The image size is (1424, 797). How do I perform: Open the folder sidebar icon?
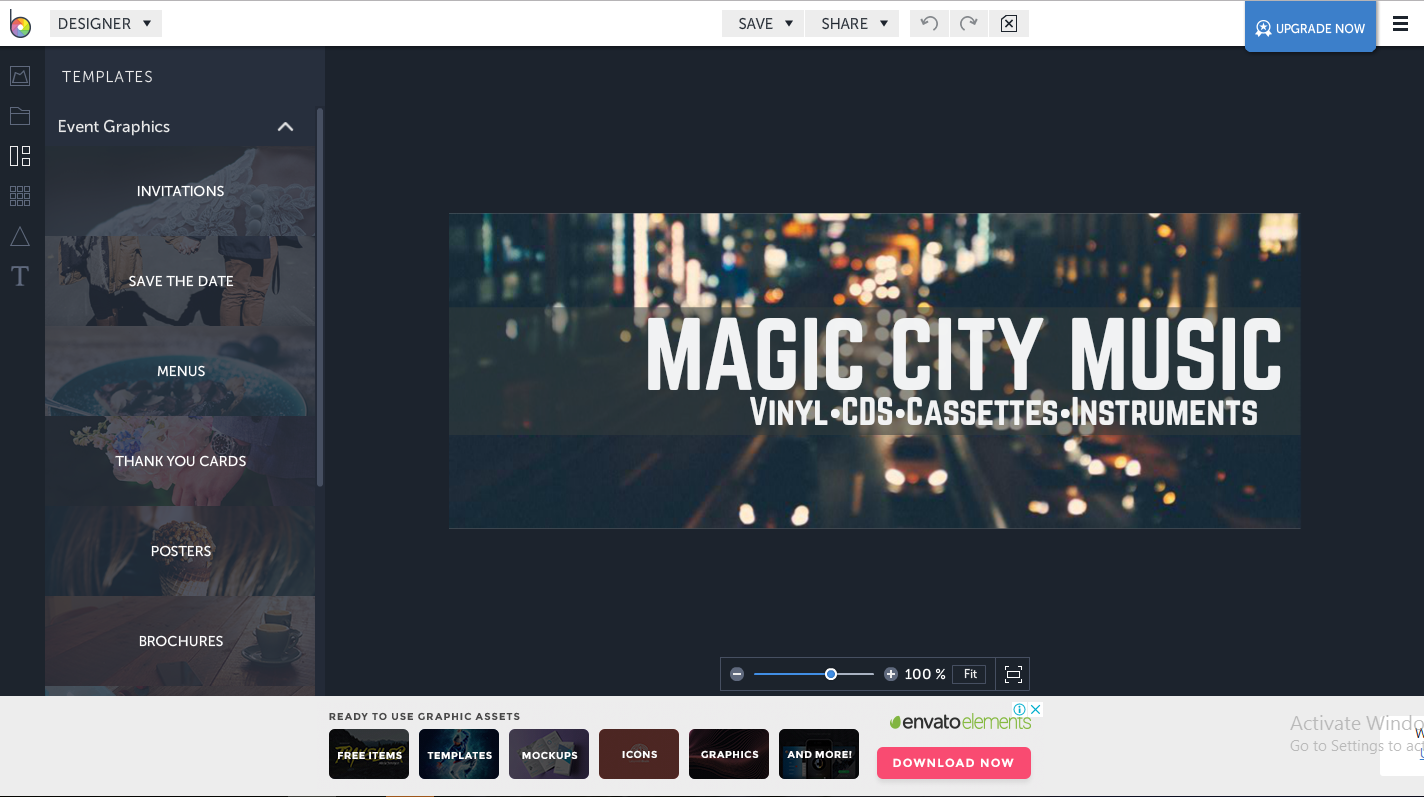tap(20, 116)
